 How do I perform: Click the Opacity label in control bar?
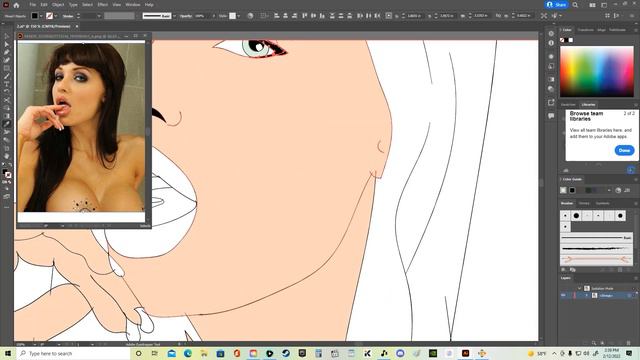click(x=186, y=16)
